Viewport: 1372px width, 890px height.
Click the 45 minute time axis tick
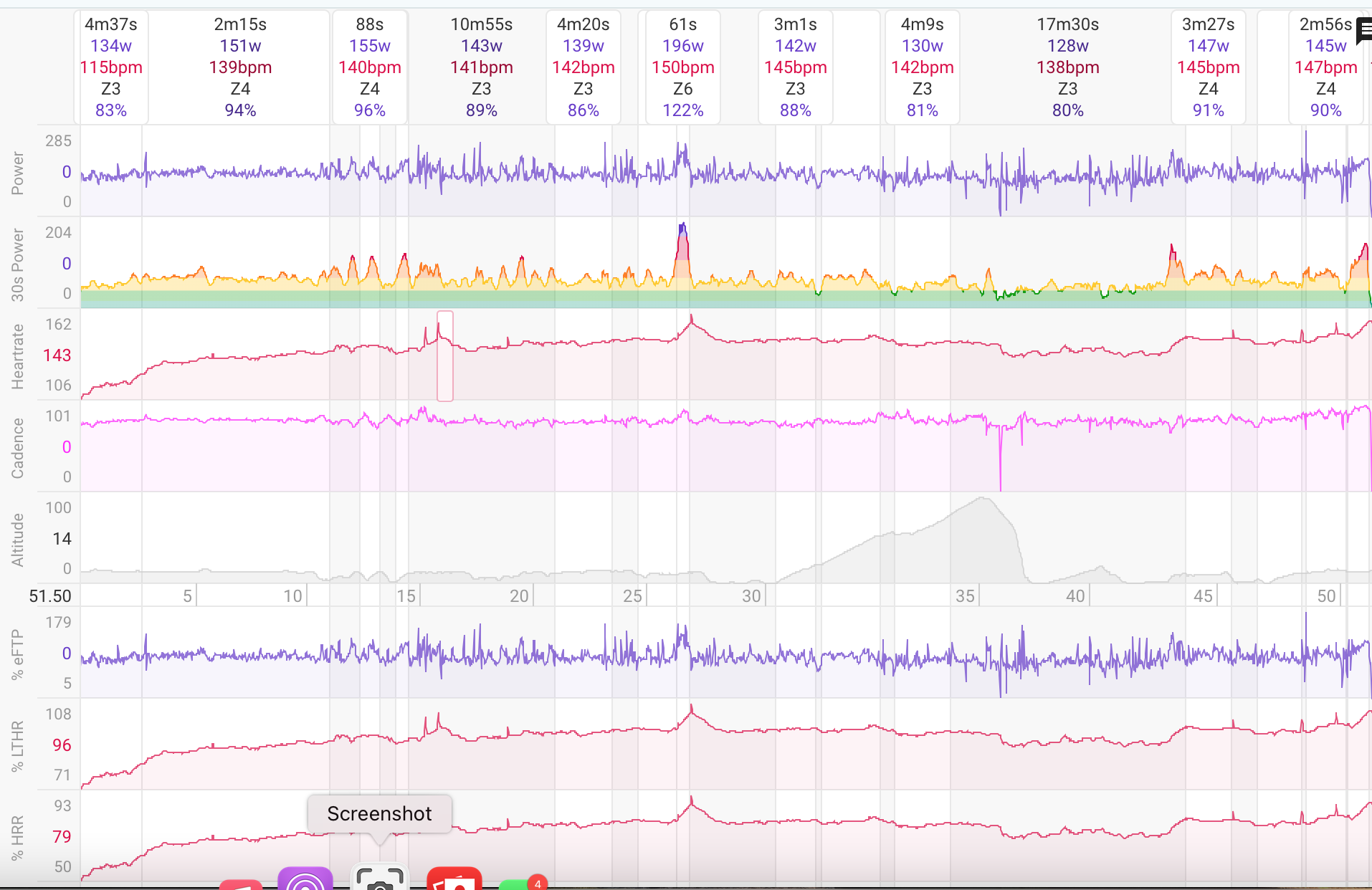coord(1203,596)
